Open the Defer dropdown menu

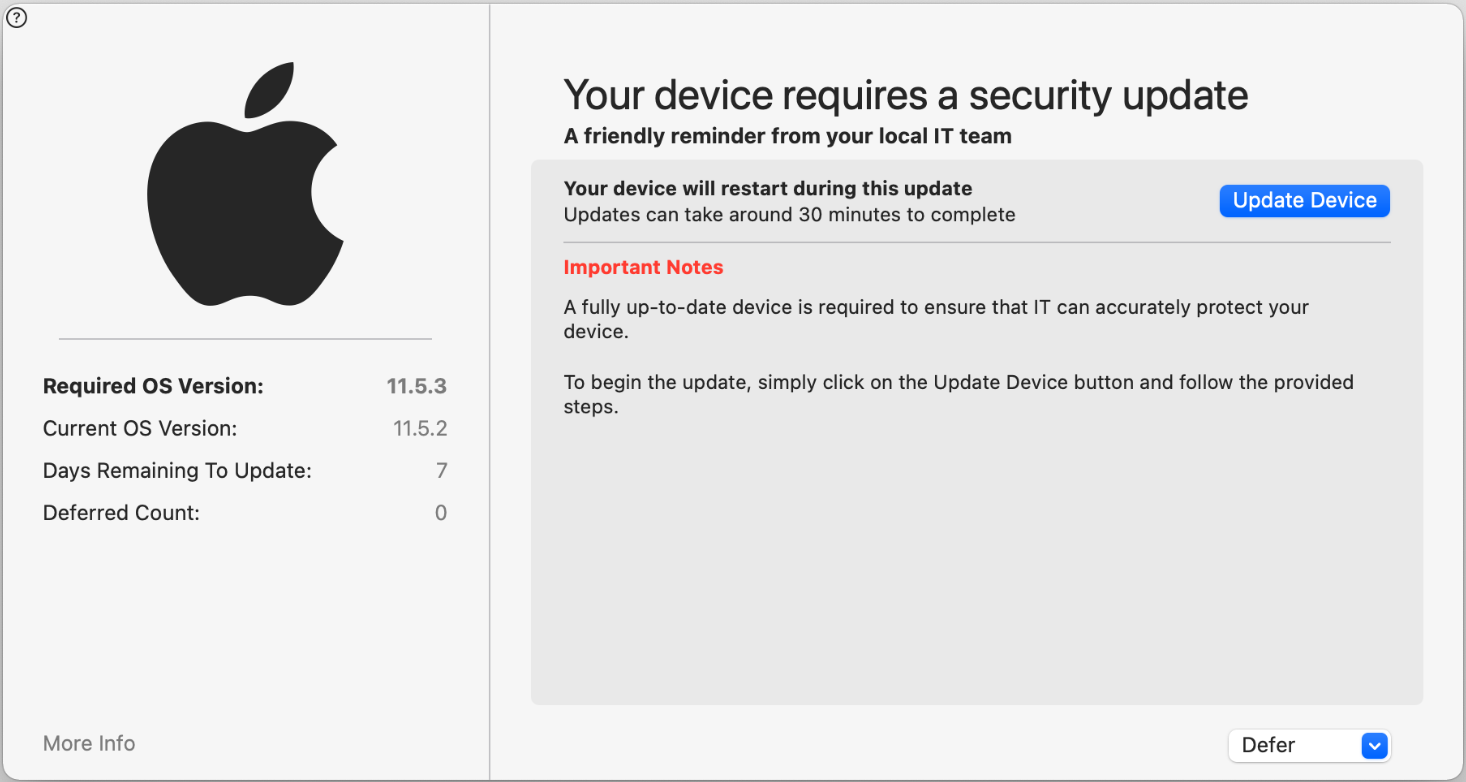coord(1309,745)
